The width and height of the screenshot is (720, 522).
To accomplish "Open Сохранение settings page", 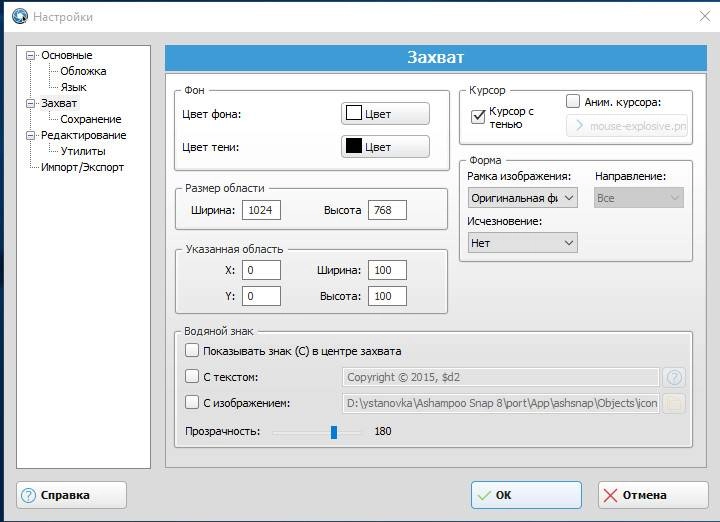I will pyautogui.click(x=91, y=119).
